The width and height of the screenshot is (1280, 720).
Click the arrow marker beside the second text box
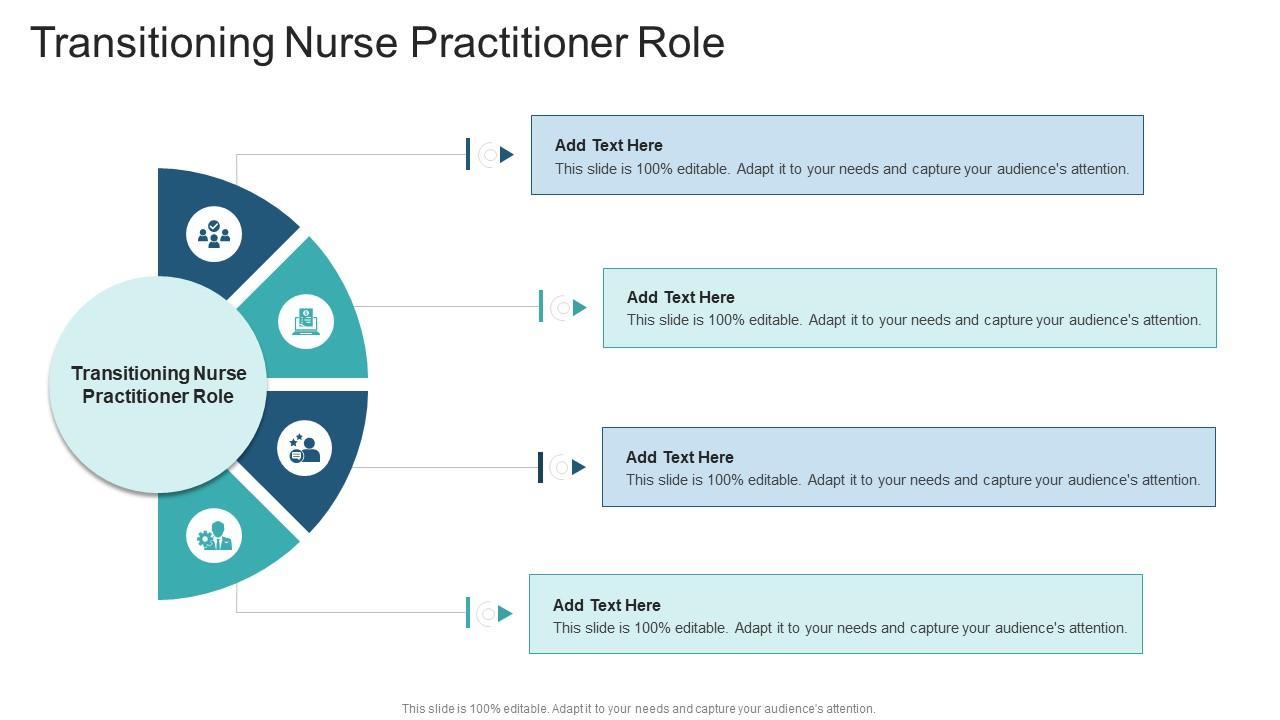click(579, 308)
